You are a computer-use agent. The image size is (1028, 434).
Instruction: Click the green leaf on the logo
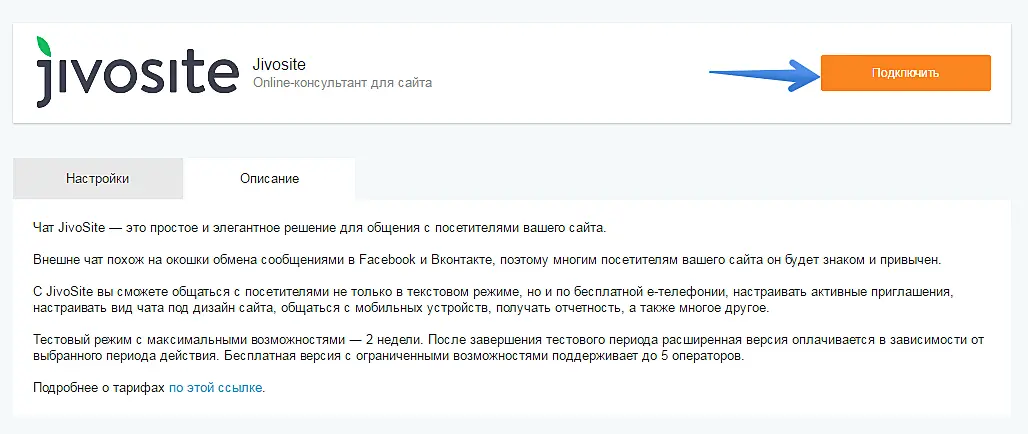[43, 45]
